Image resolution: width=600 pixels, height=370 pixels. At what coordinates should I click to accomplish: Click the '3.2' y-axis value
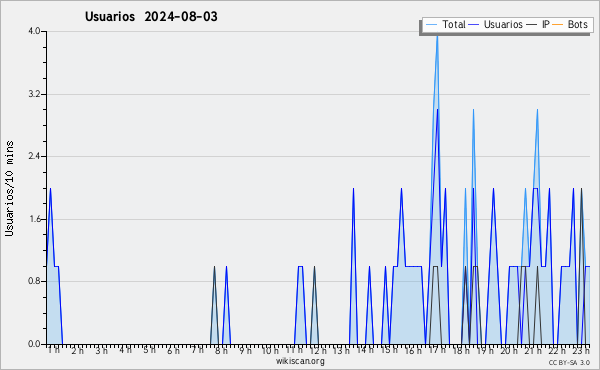pos(34,94)
